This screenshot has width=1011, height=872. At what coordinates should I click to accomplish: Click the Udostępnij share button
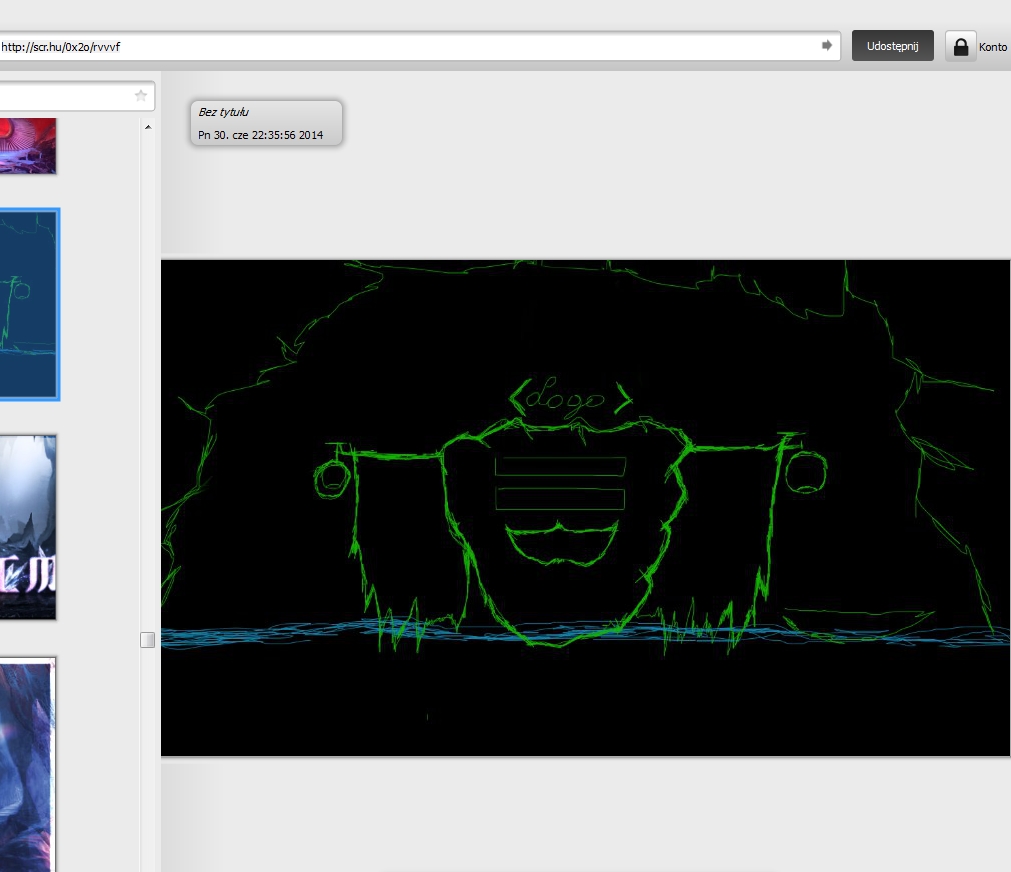coord(892,46)
